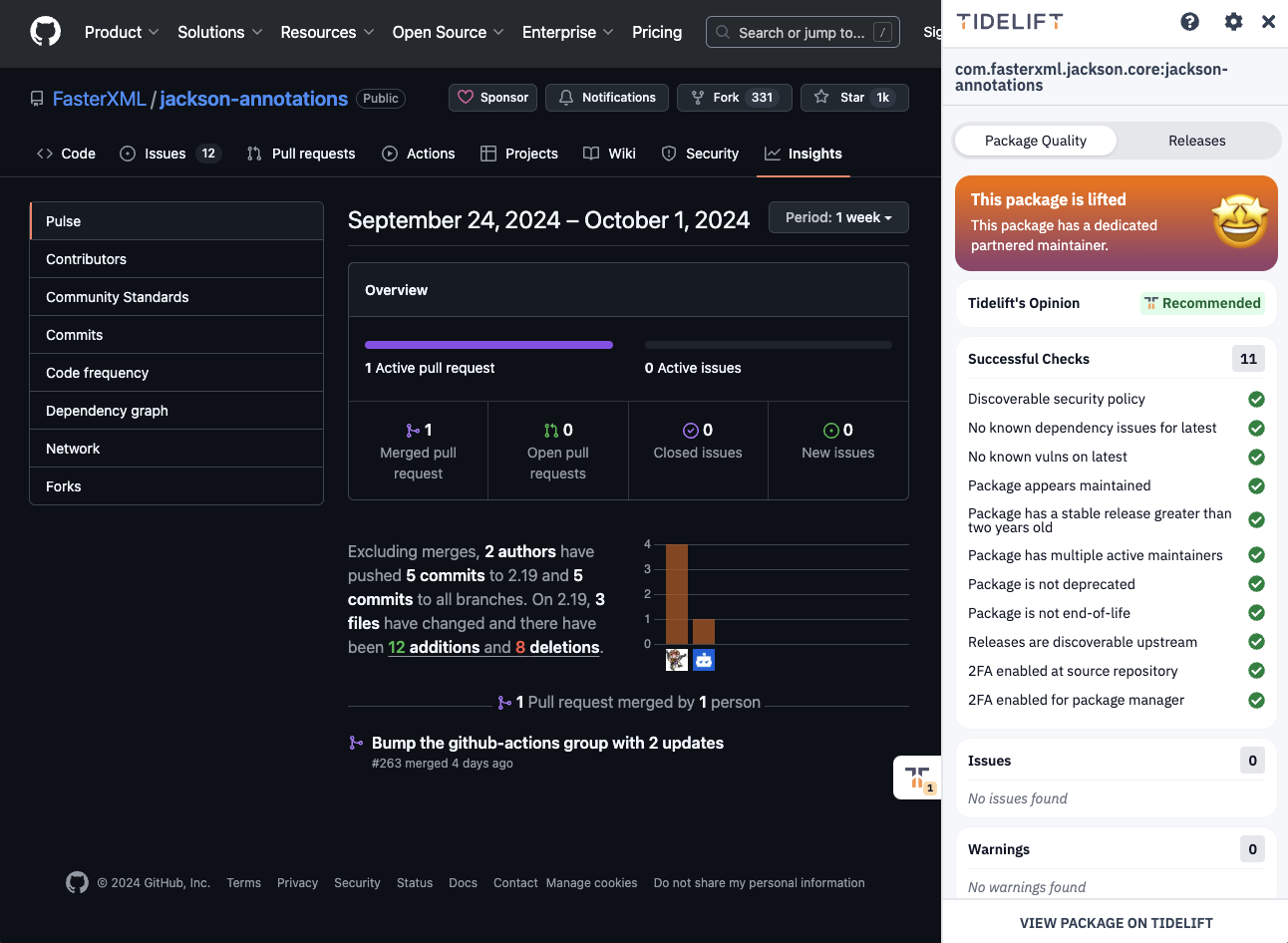Viewport: 1288px width, 943px height.
Task: Open the jackson-annotations repo link
Action: point(253,99)
